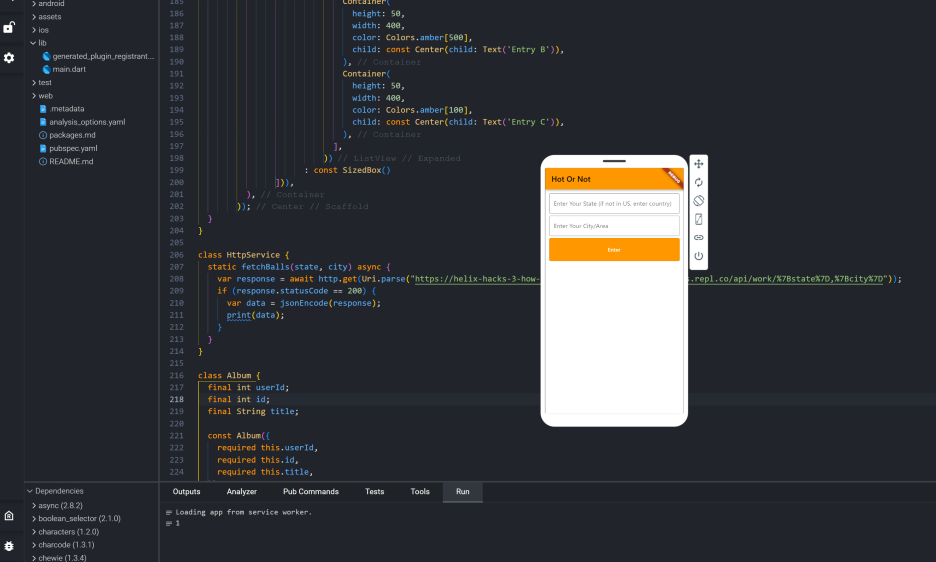Click the link icon beside emulator
This screenshot has height=562, width=936.
point(698,238)
